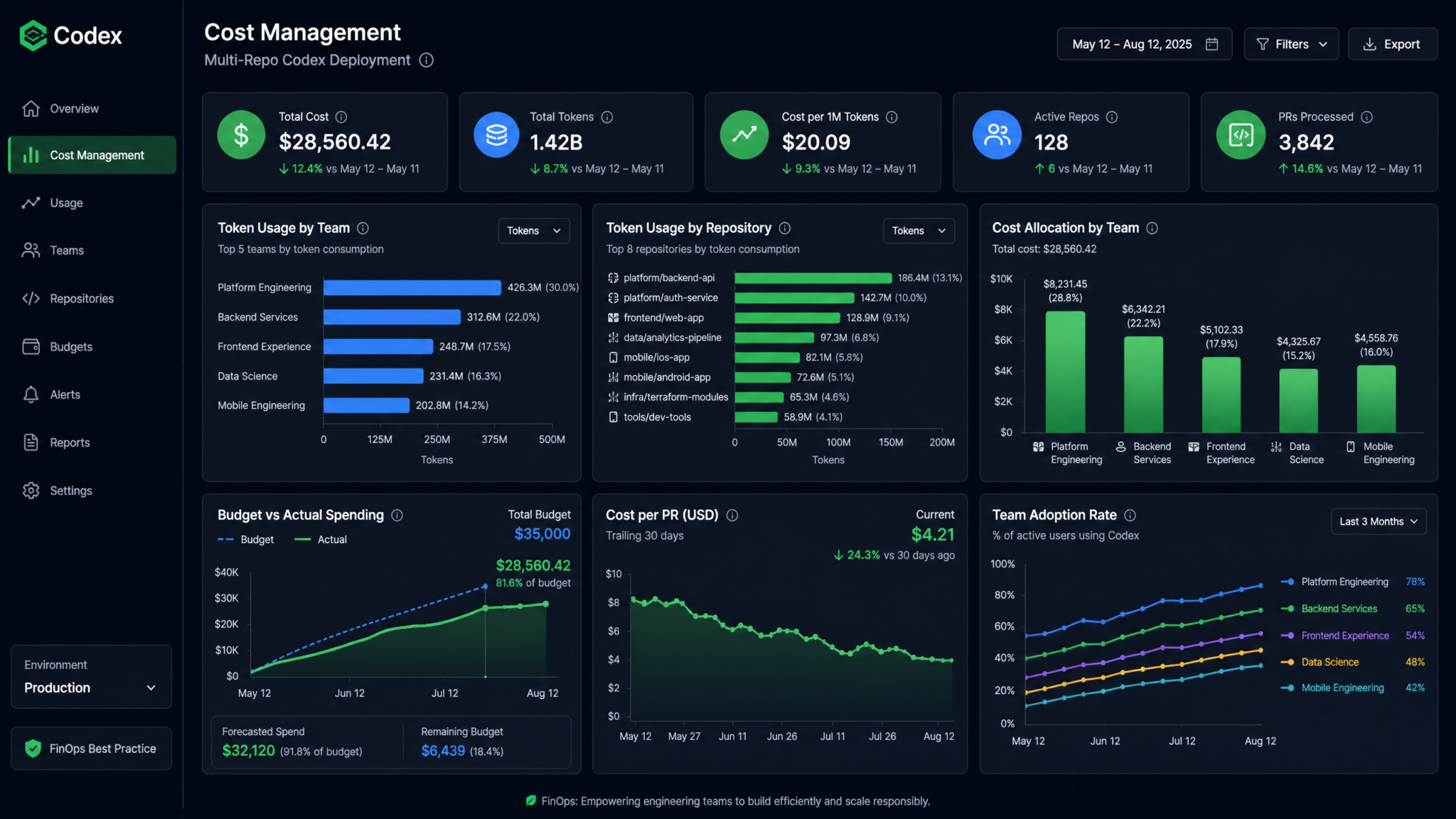Click the PRs Processed code icon
1456x819 pixels.
pos(1241,135)
